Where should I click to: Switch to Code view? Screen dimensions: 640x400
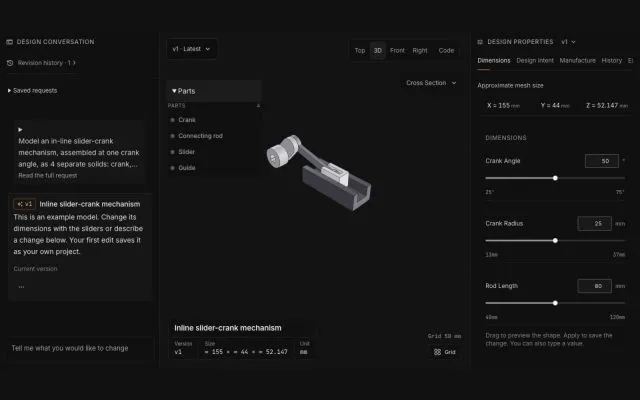[x=446, y=51]
